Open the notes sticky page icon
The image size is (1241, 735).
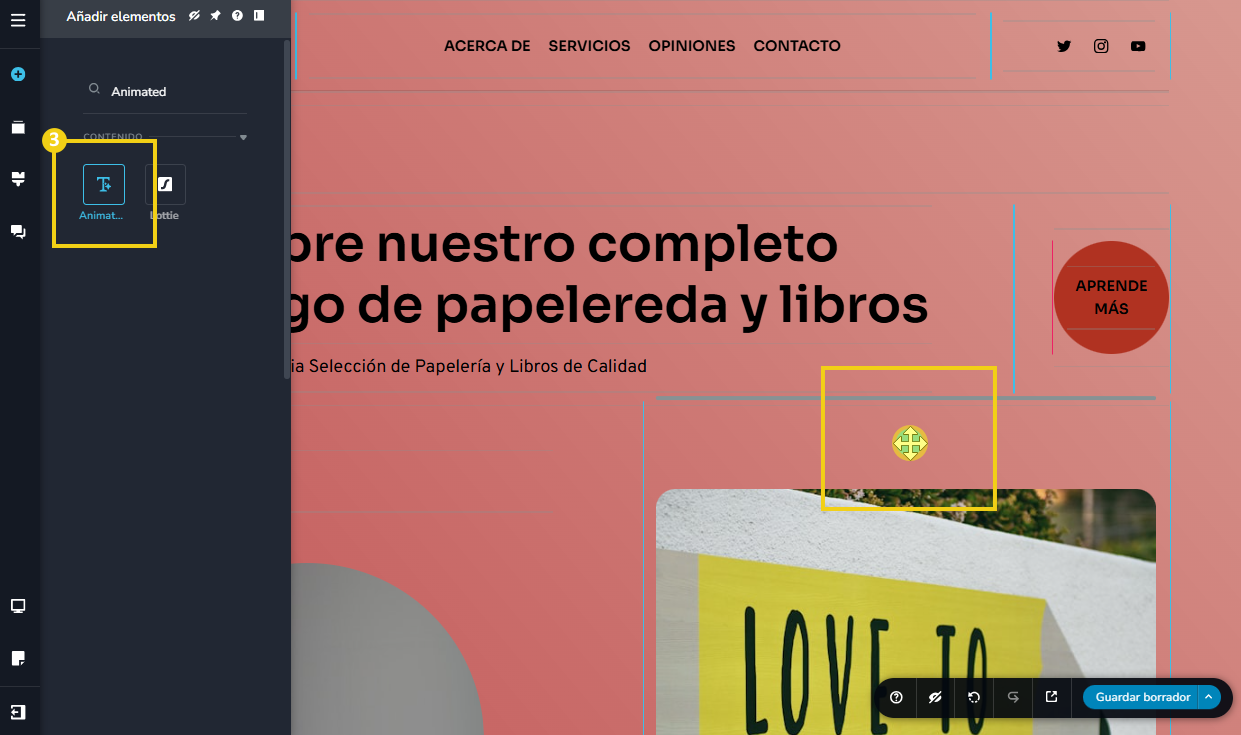coord(18,658)
